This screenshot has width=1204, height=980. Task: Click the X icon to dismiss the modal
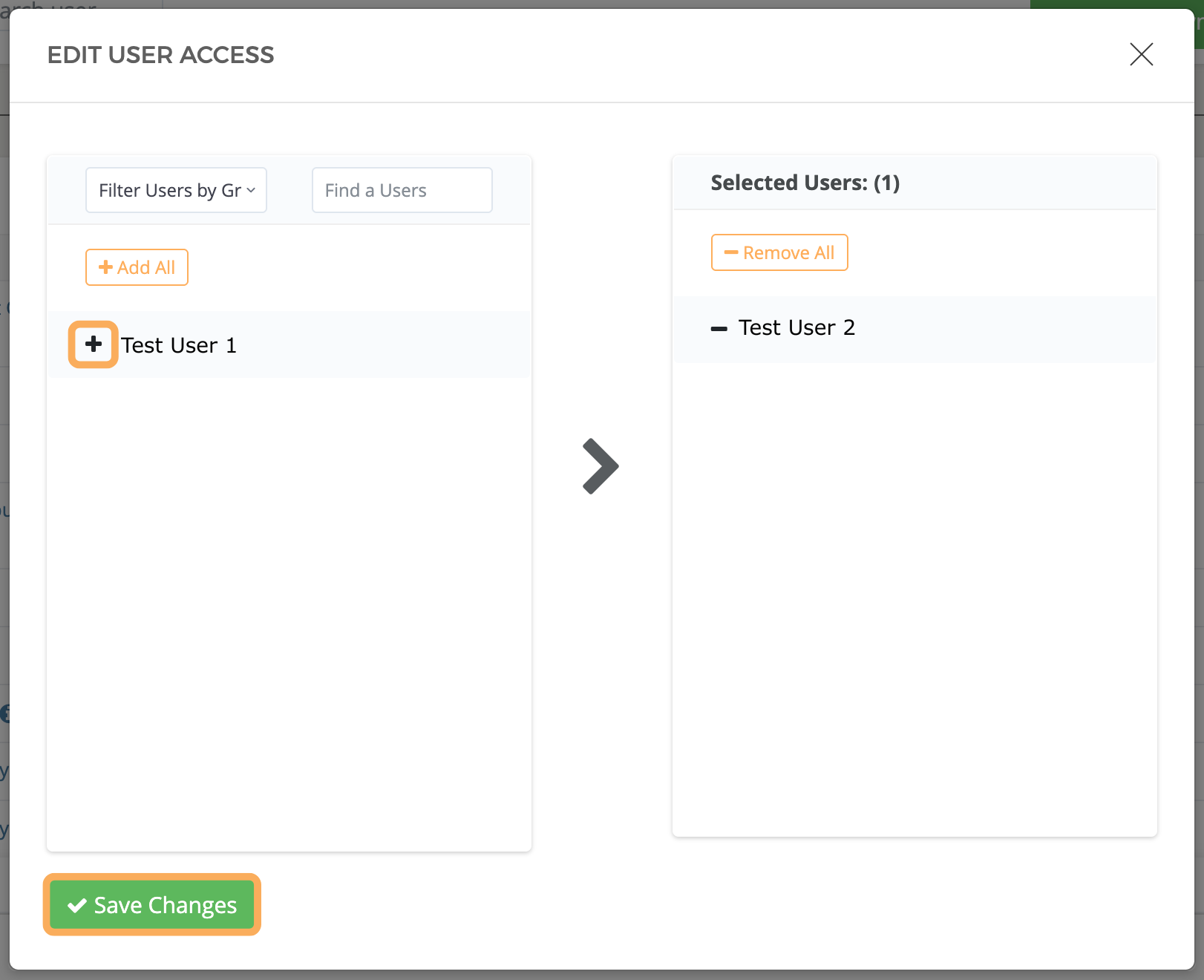tap(1141, 54)
